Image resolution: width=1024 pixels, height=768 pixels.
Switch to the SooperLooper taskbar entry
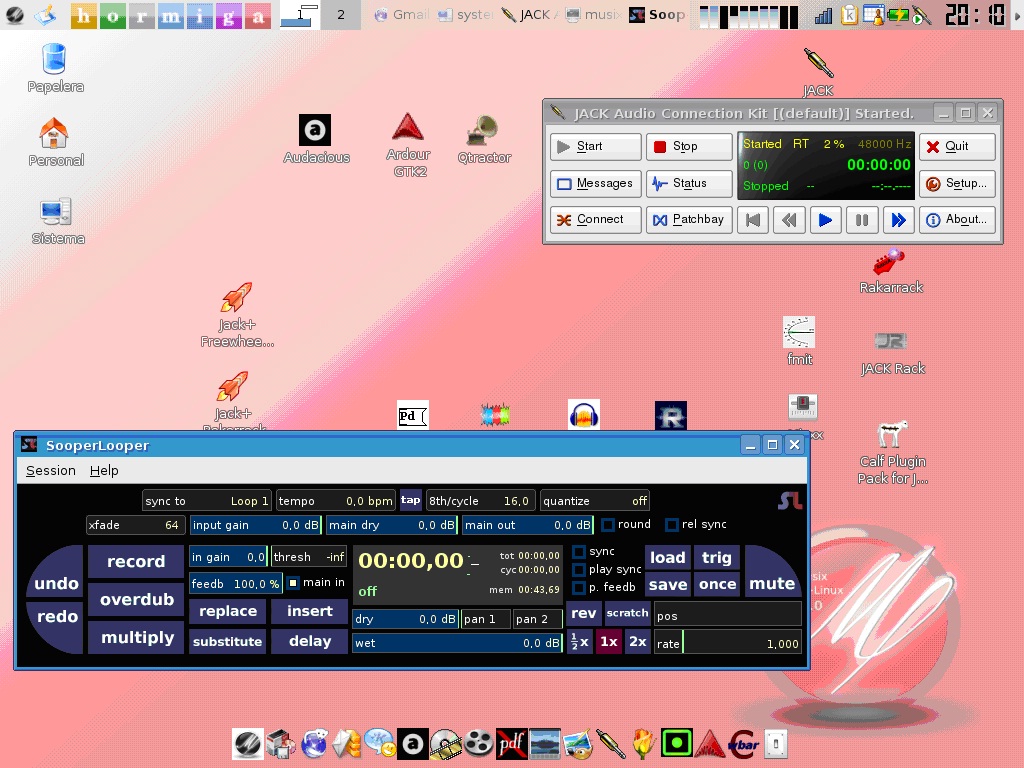point(657,14)
